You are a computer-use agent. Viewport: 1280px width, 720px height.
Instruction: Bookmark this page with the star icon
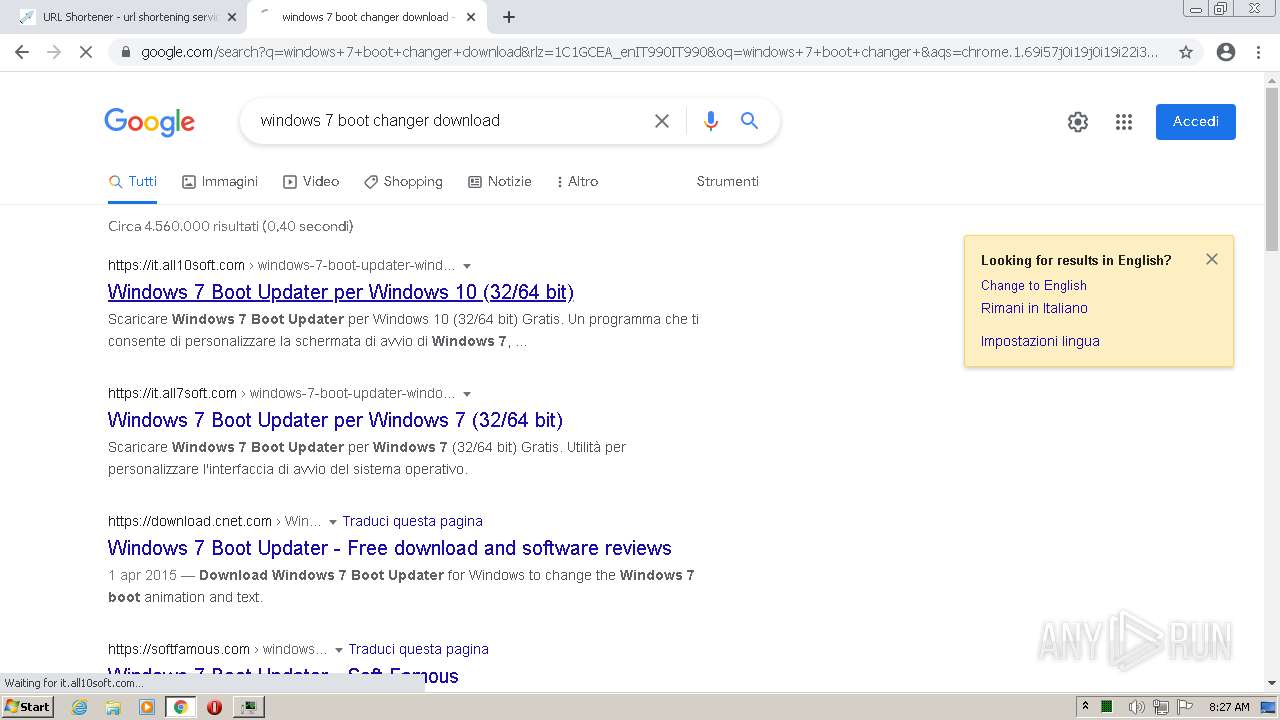[1186, 52]
